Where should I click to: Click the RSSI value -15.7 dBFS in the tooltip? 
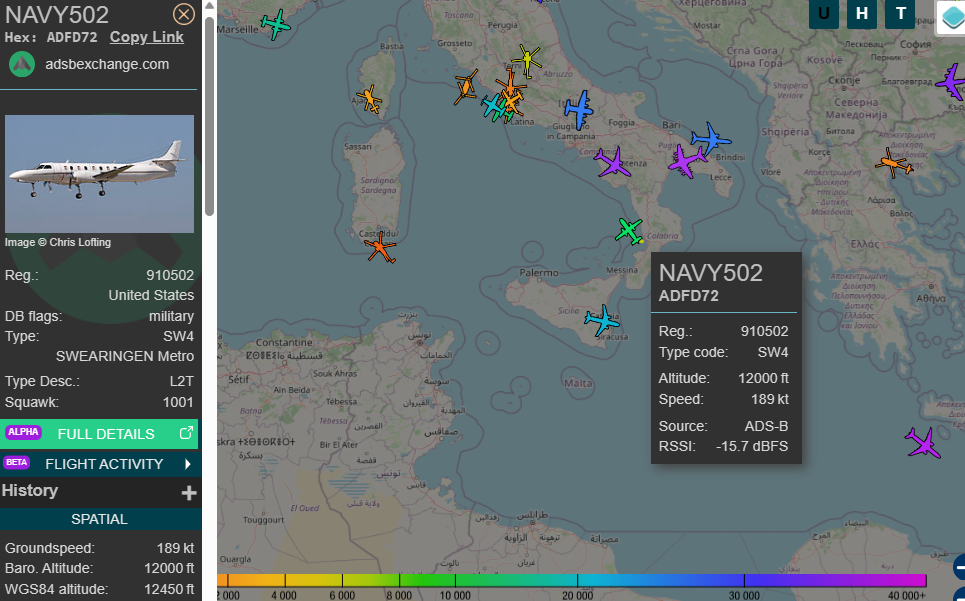752,446
